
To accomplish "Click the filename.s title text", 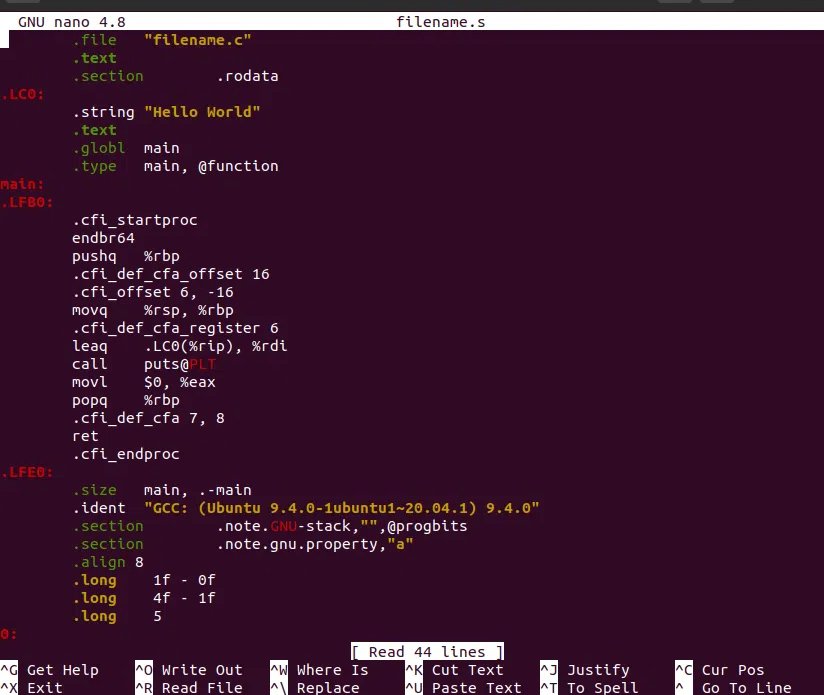I will tap(440, 22).
